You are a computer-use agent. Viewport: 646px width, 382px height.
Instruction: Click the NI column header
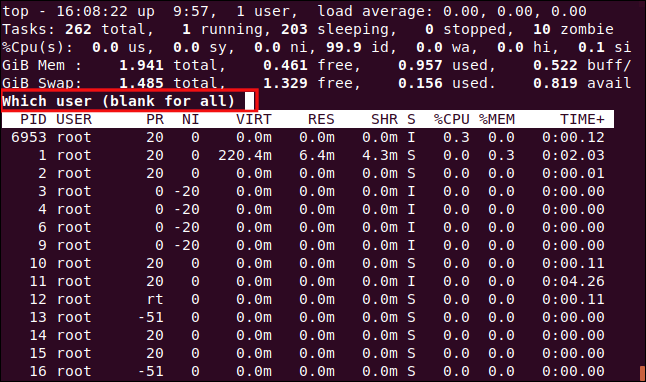[191, 119]
